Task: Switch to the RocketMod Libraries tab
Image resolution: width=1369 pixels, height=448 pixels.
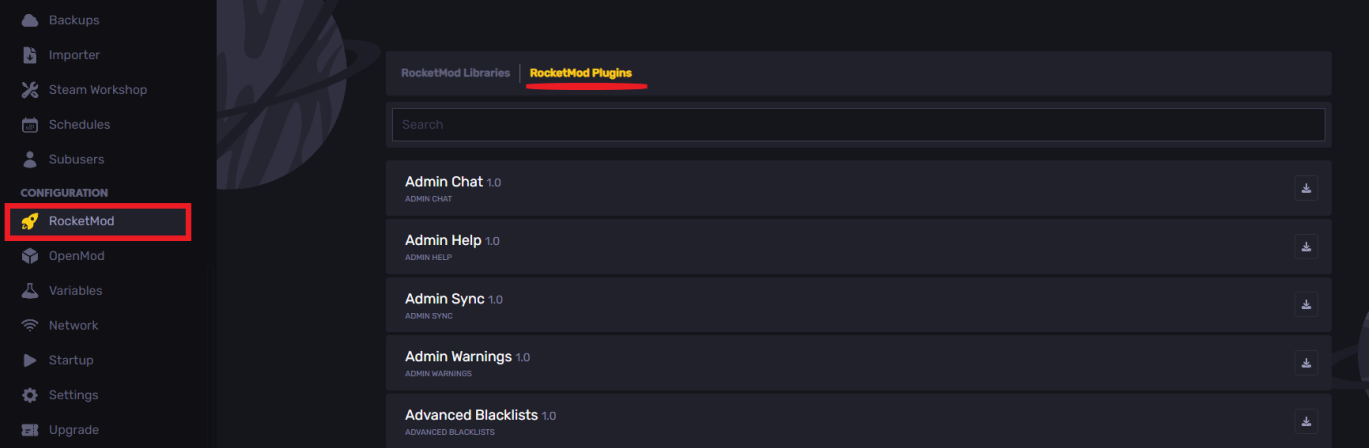Action: [455, 73]
